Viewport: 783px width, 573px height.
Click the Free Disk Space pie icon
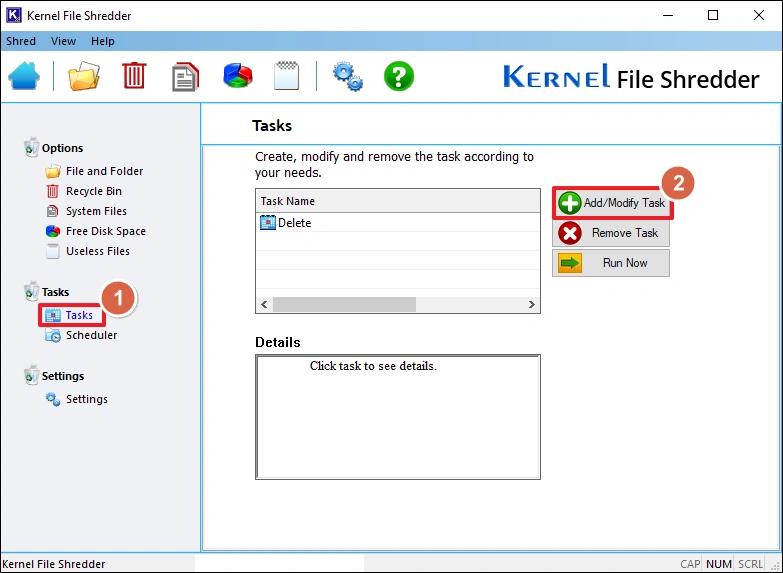[237, 77]
